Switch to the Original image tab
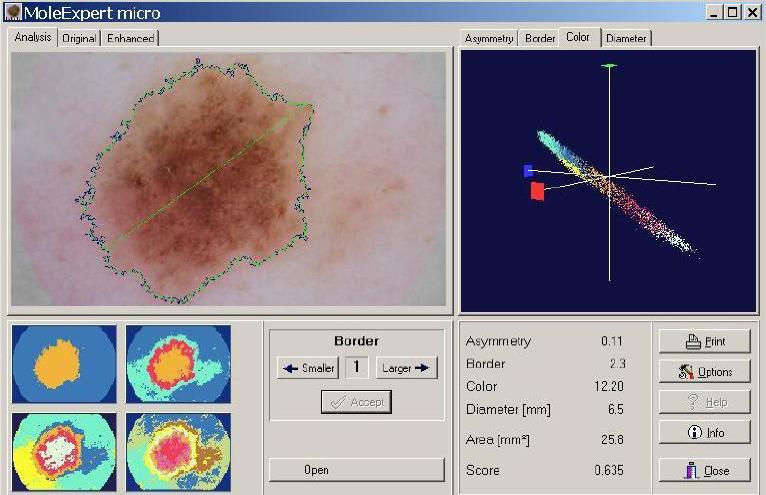The height and width of the screenshot is (495, 766). [x=79, y=38]
